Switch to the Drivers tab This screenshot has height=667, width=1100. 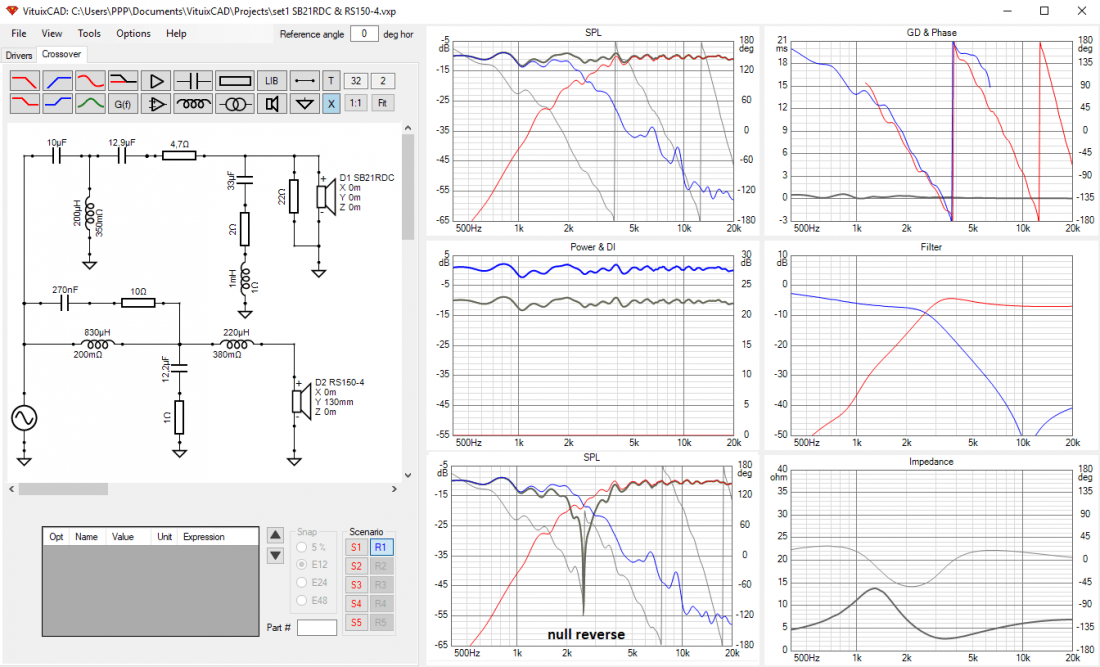tap(18, 56)
